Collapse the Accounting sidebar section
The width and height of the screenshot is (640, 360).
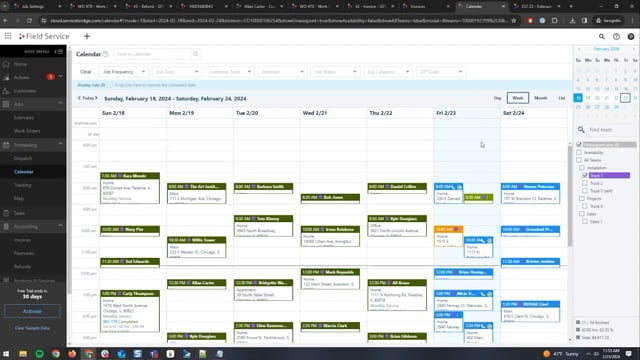pos(60,226)
